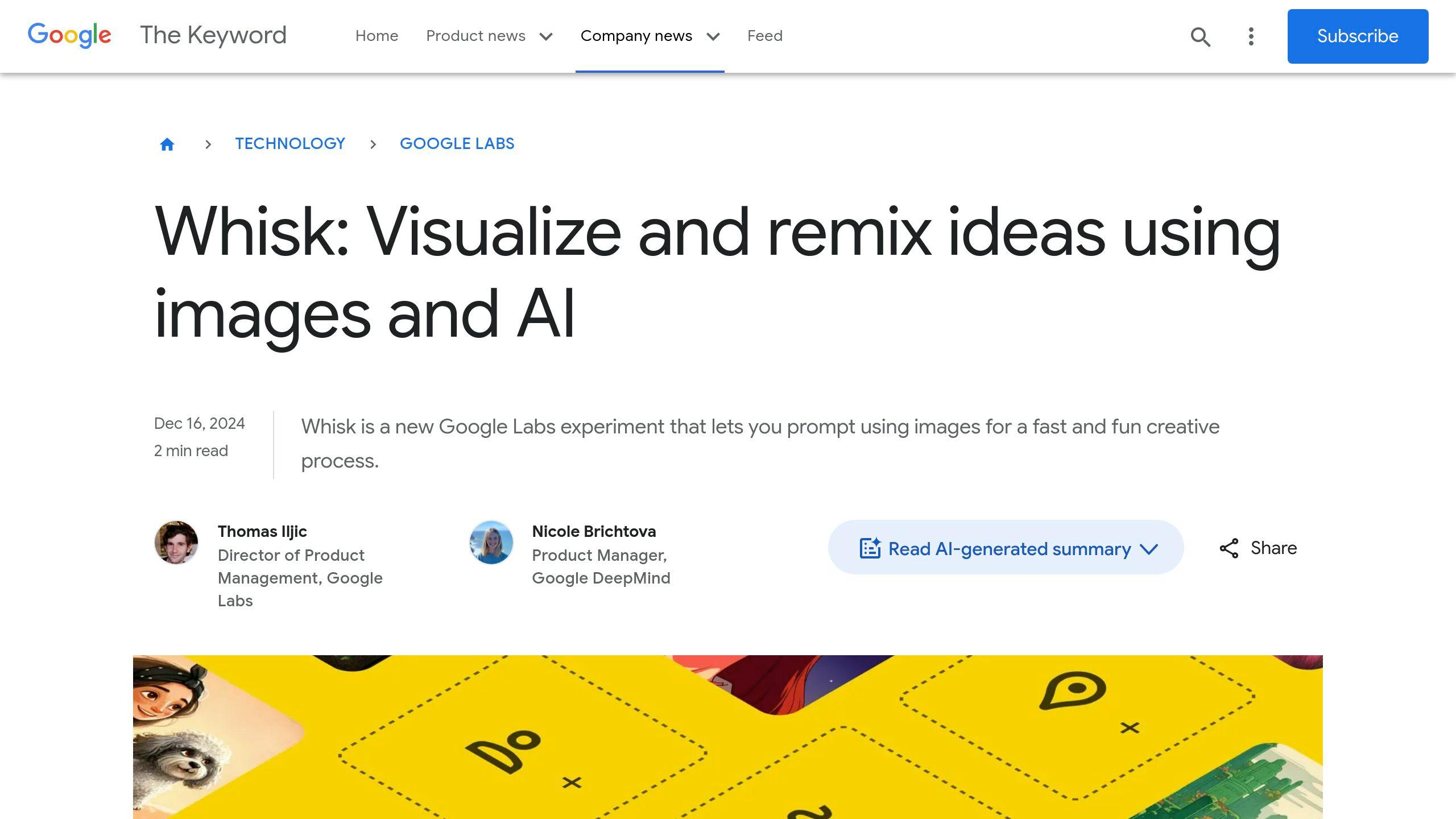1456x819 pixels.
Task: View Thomas Iljic's avatar photo
Action: tap(176, 543)
